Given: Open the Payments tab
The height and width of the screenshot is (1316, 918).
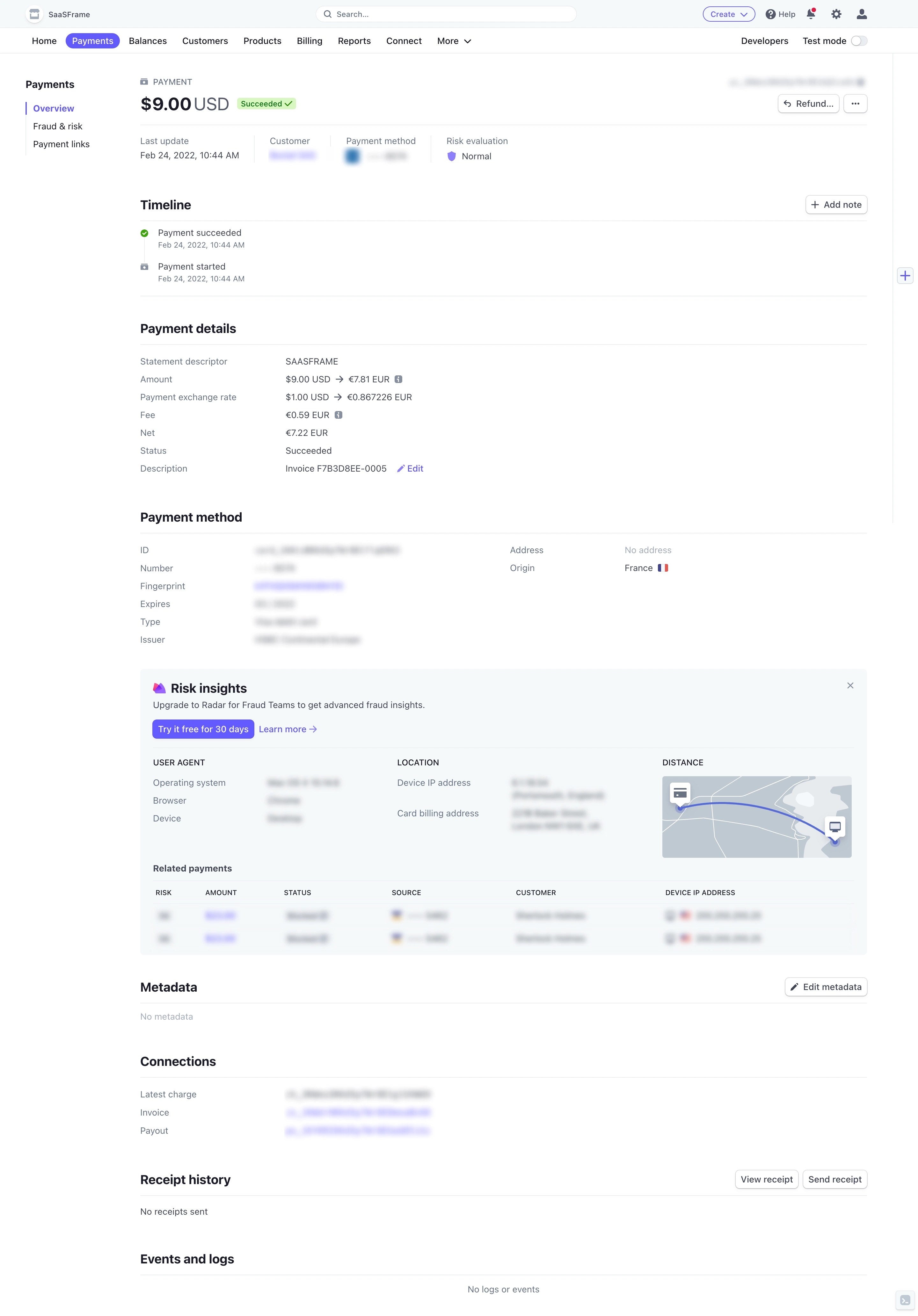Looking at the screenshot, I should click(92, 41).
